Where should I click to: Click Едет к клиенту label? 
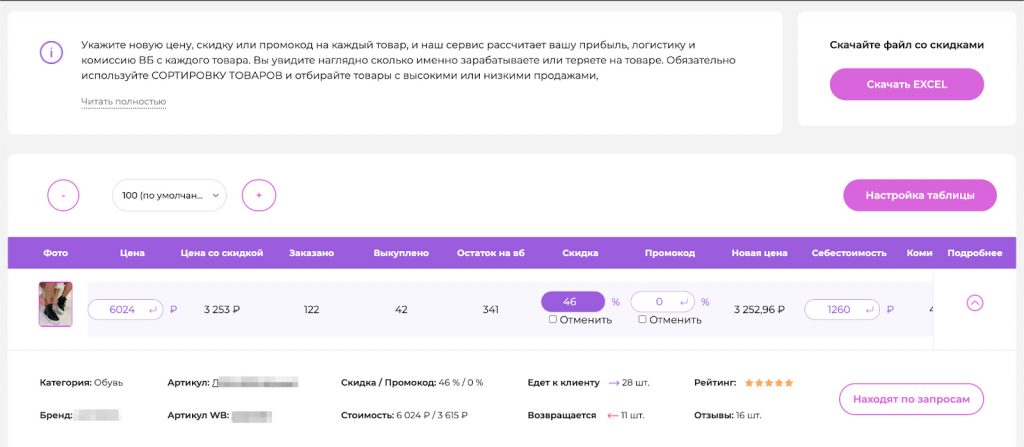563,383
